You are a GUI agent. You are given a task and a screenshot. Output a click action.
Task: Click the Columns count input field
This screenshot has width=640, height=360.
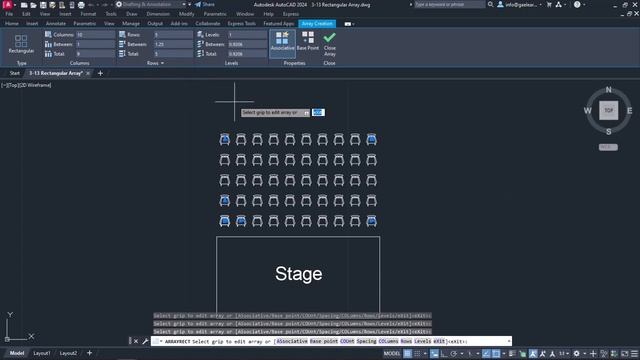(x=96, y=35)
